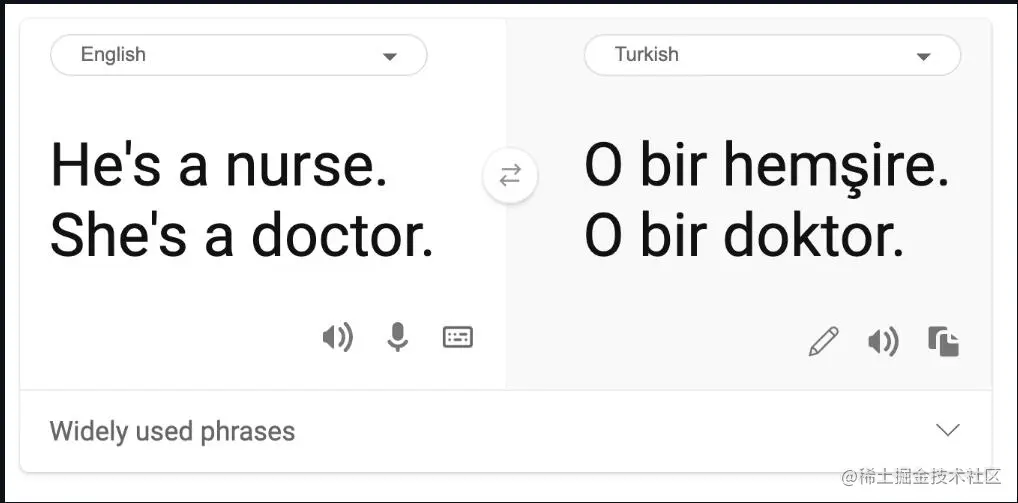Image resolution: width=1018 pixels, height=503 pixels.
Task: Click the "Turkish" language label text
Action: point(647,54)
